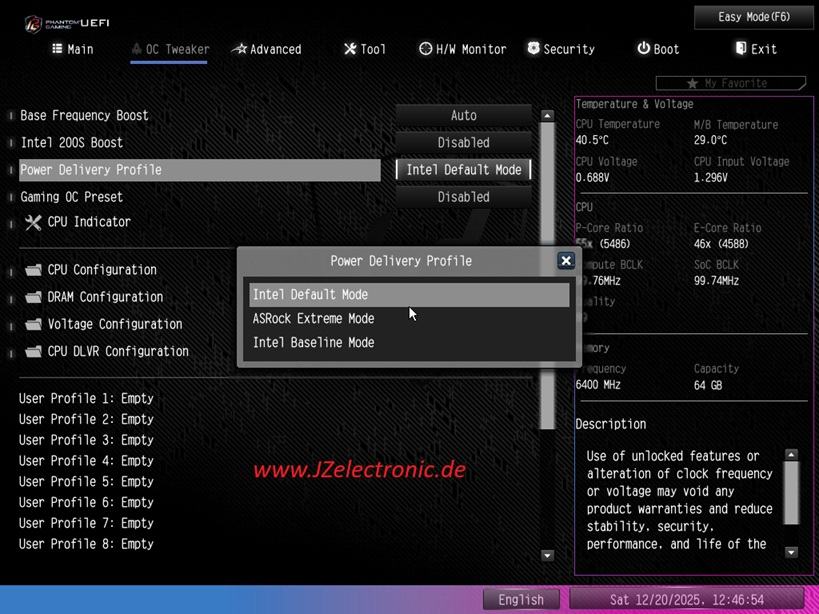Click settings list scroll down arrow
Viewport: 819px width, 614px height.
click(x=547, y=555)
